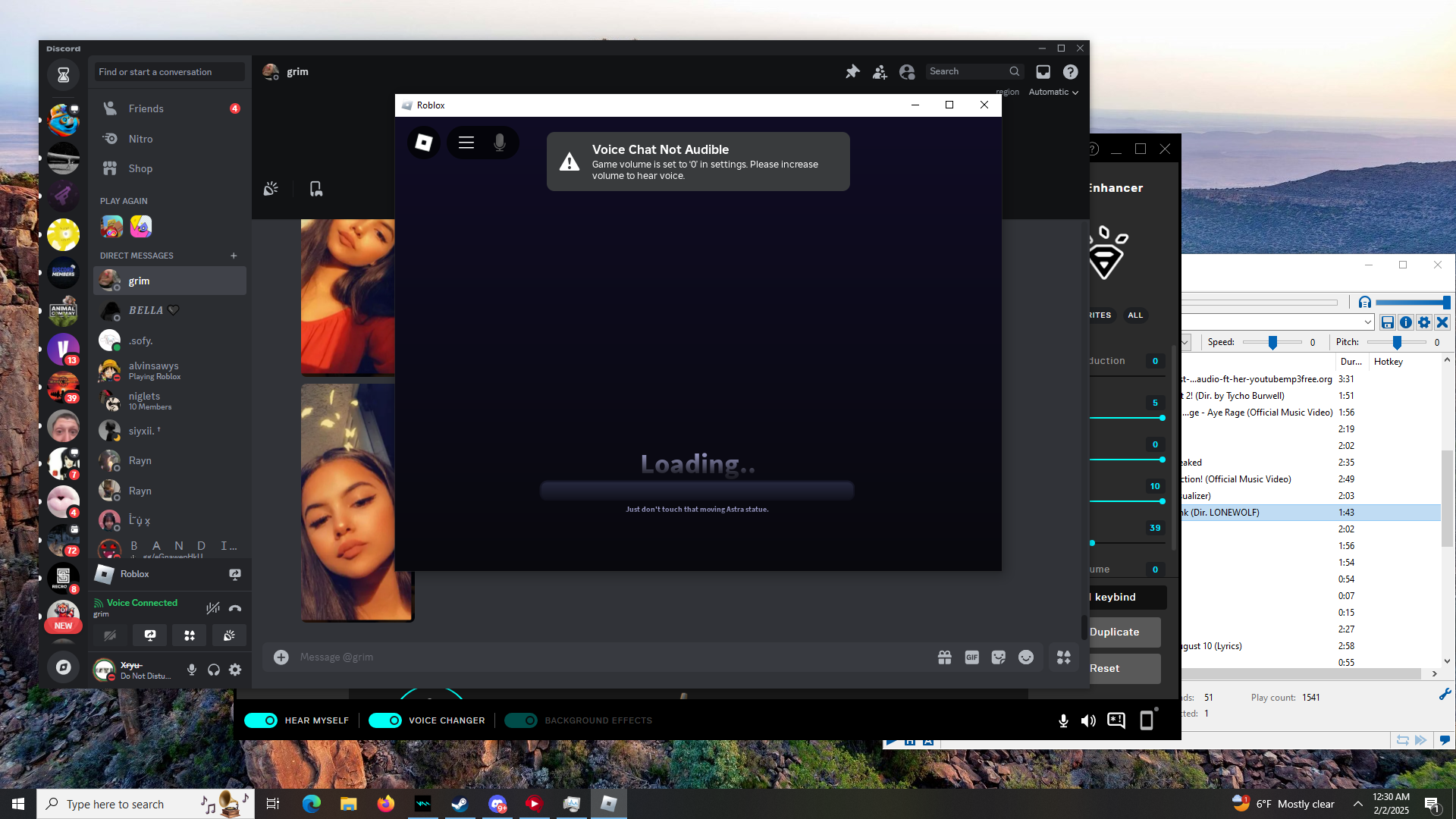Open Discord inbox icon
1456x819 pixels.
[x=1043, y=71]
